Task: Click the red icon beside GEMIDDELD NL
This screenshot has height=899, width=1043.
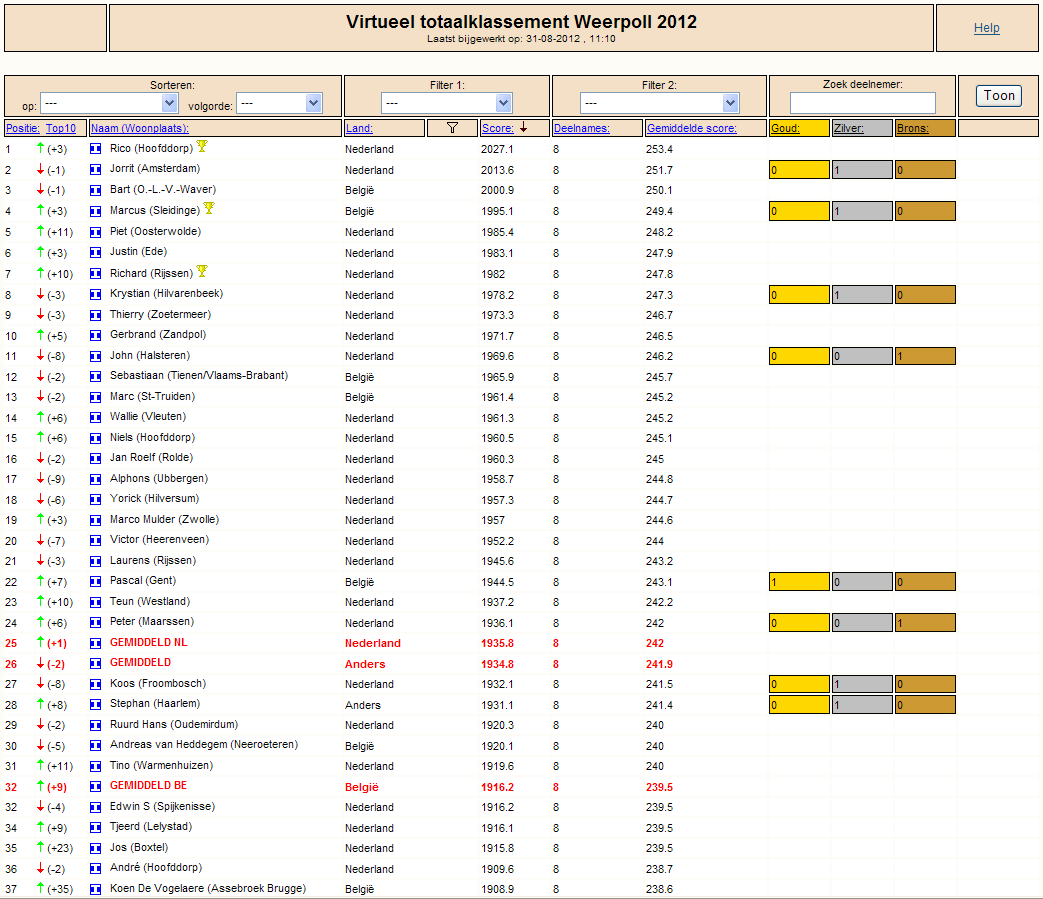Action: coord(96,643)
